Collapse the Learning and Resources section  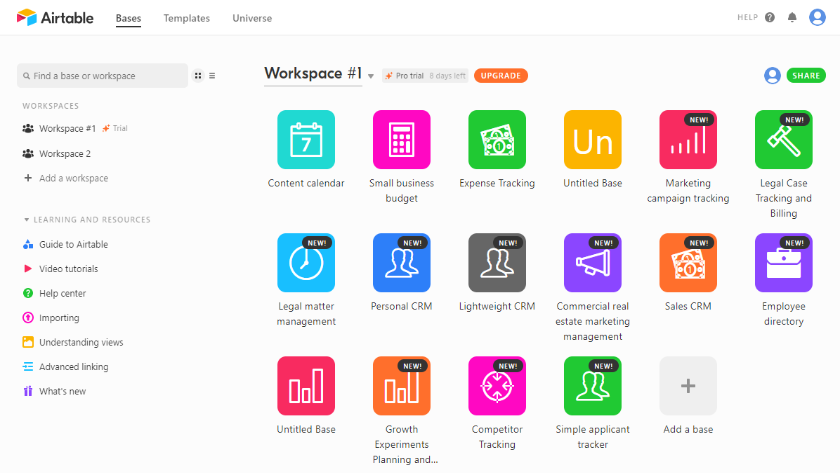26,220
